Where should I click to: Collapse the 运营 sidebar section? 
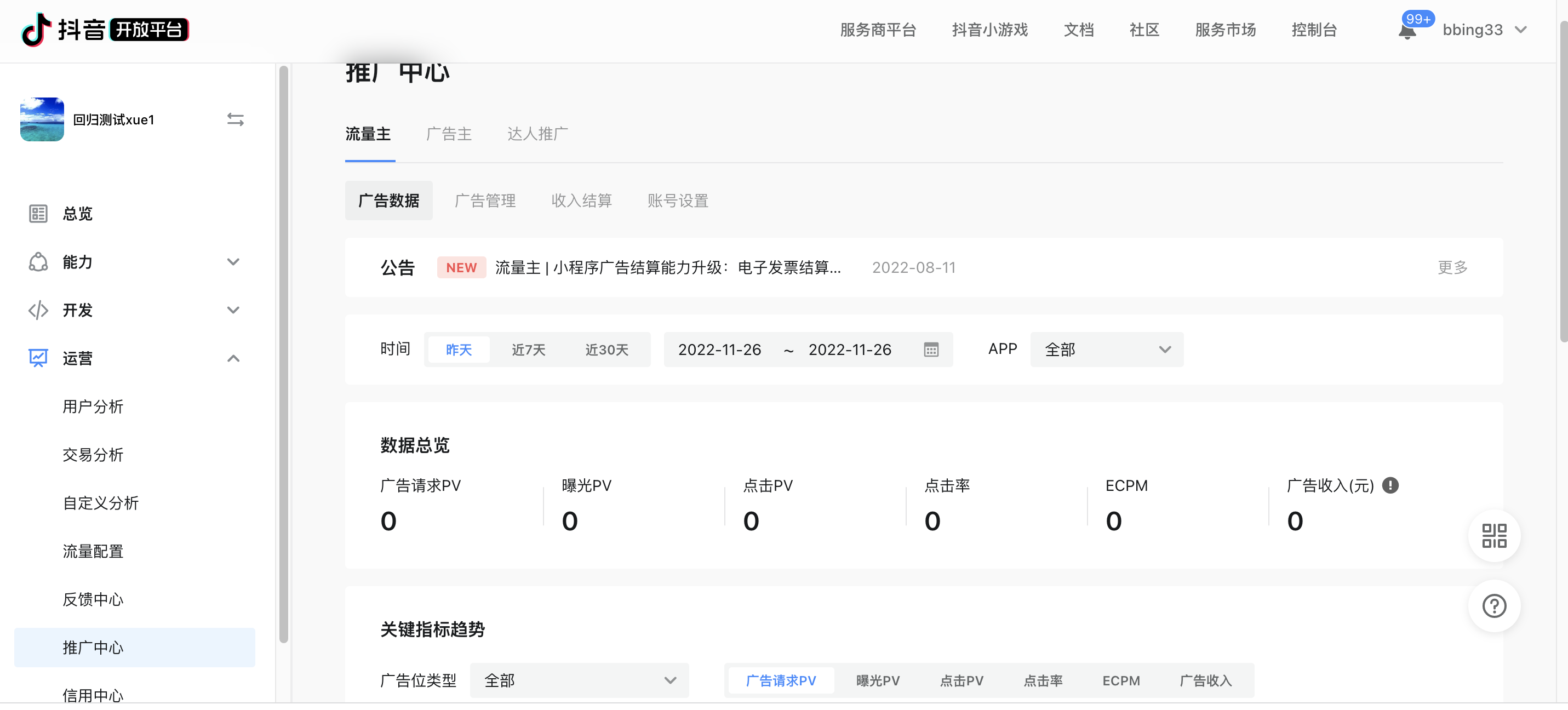(233, 358)
